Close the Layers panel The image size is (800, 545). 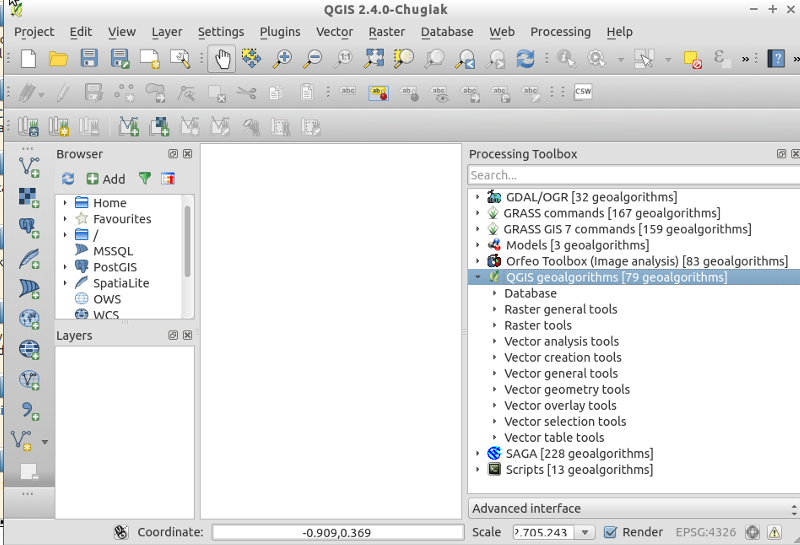click(x=187, y=335)
